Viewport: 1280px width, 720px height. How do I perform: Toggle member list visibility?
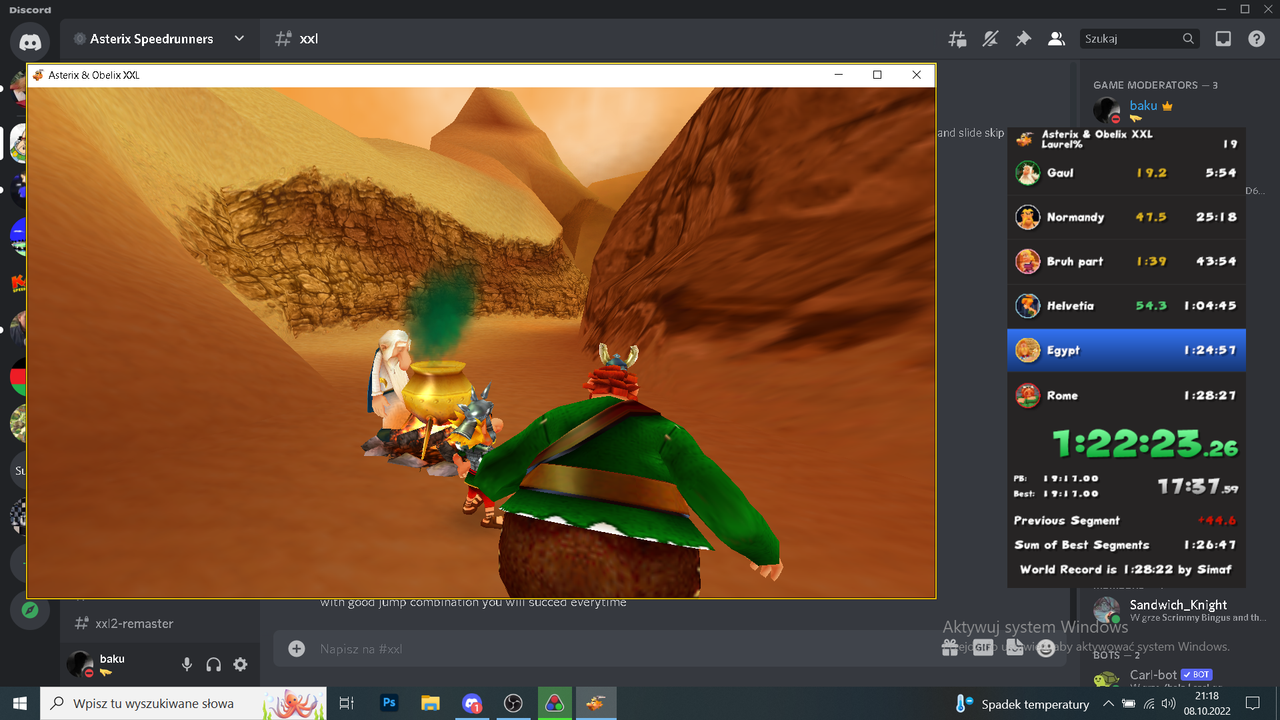pos(1056,39)
